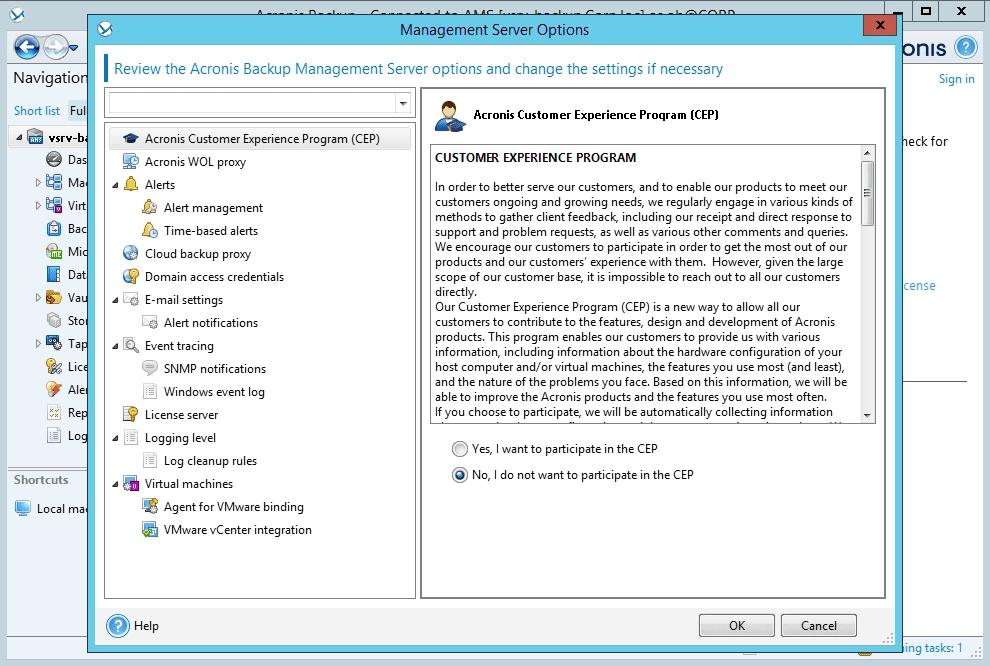Click the VMware vCenter integration icon
This screenshot has width=990, height=666.
coord(150,530)
